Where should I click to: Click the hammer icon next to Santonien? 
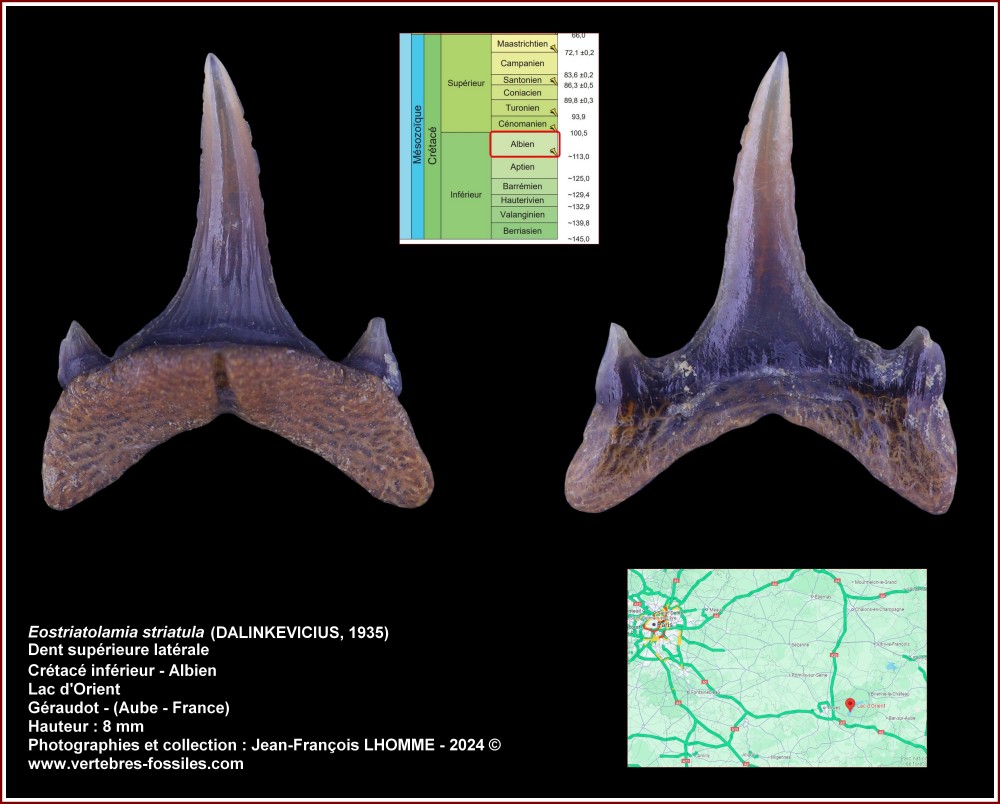click(x=553, y=80)
